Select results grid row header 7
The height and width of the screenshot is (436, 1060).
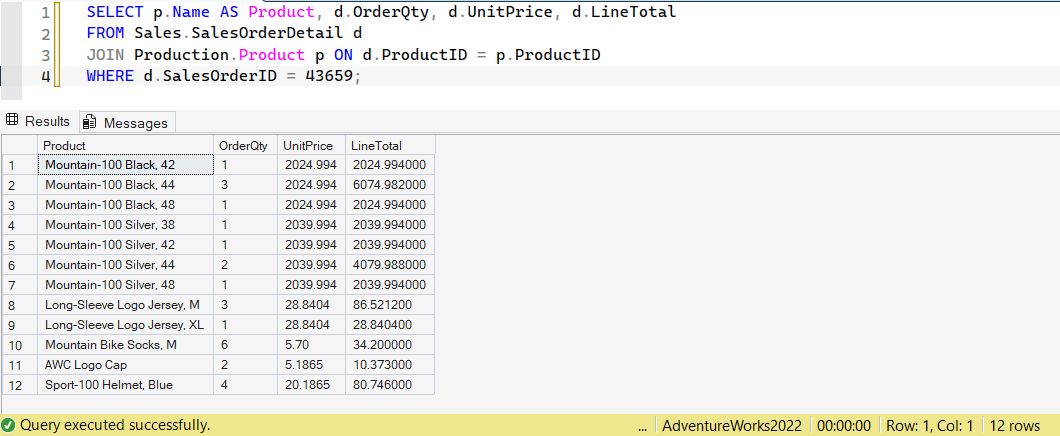[20, 285]
